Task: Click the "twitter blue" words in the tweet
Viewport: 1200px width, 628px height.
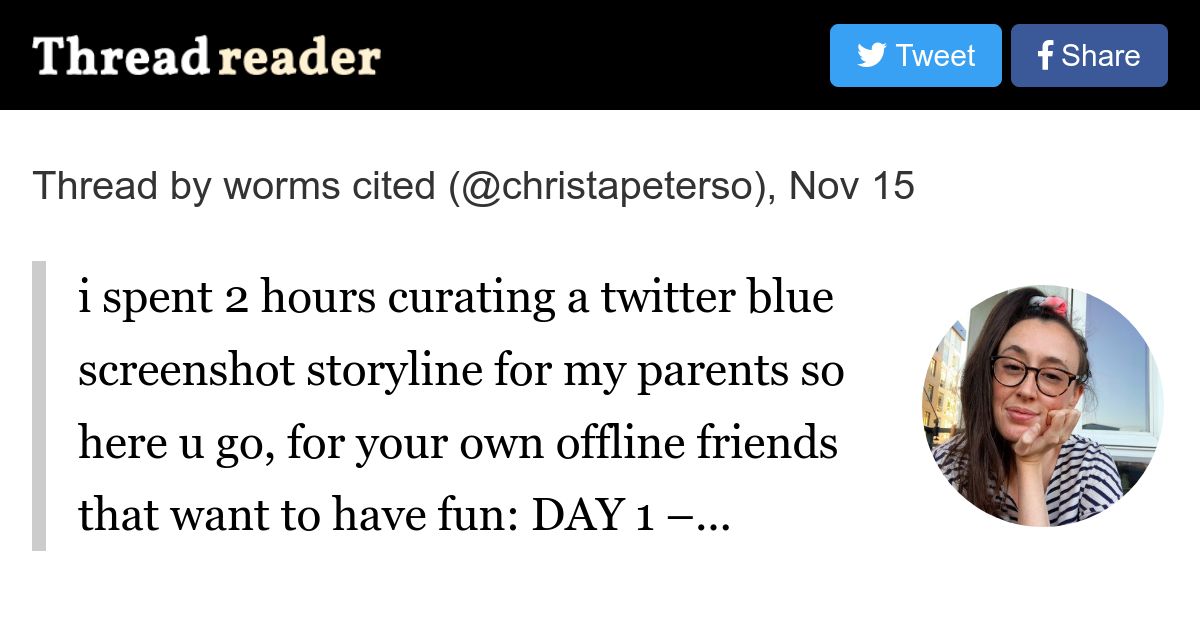Action: (x=716, y=298)
